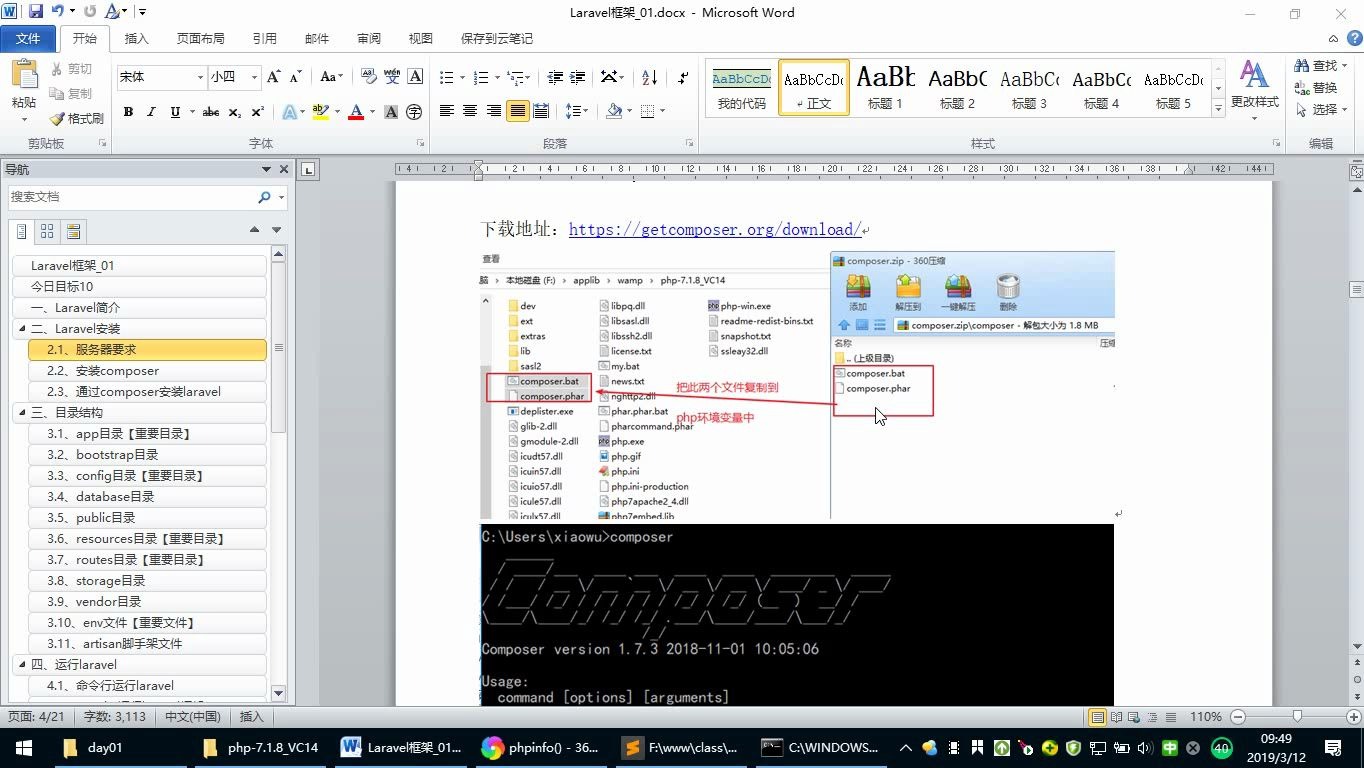Open the Windows Start menu
This screenshot has width=1364, height=768.
23,747
